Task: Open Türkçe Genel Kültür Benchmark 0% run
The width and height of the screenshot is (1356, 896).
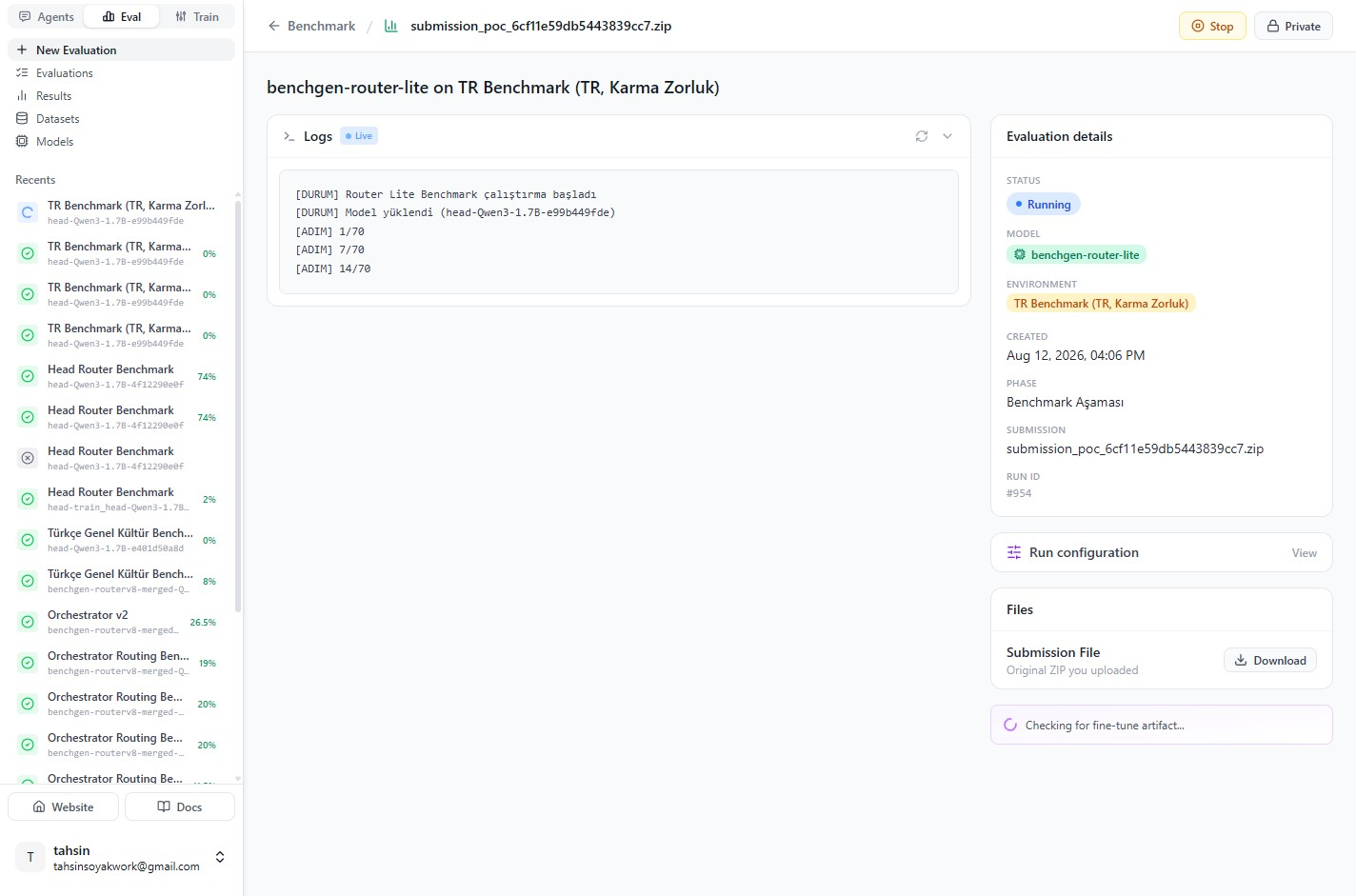Action: click(121, 539)
